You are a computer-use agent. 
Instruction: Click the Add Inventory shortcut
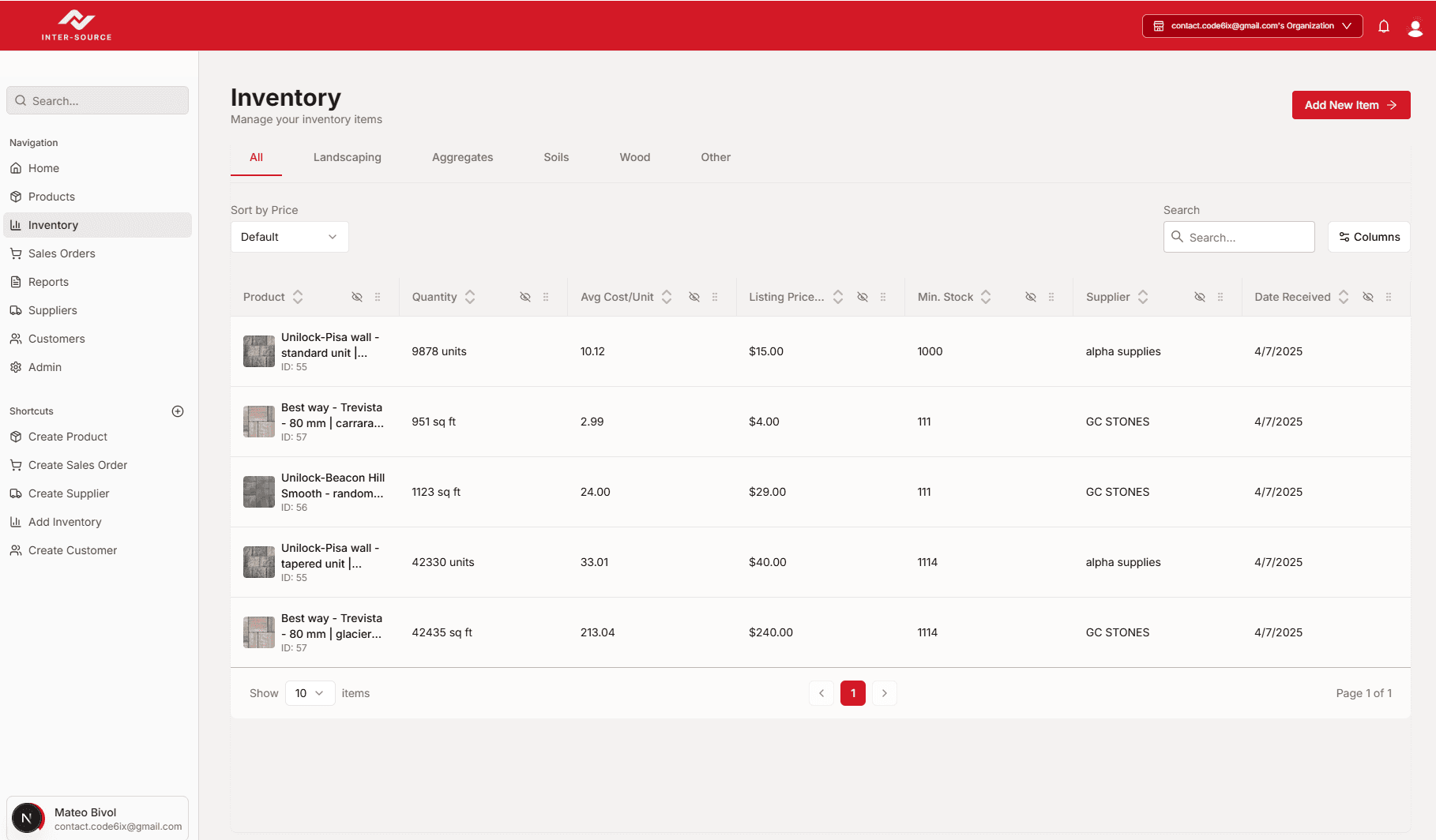(64, 522)
